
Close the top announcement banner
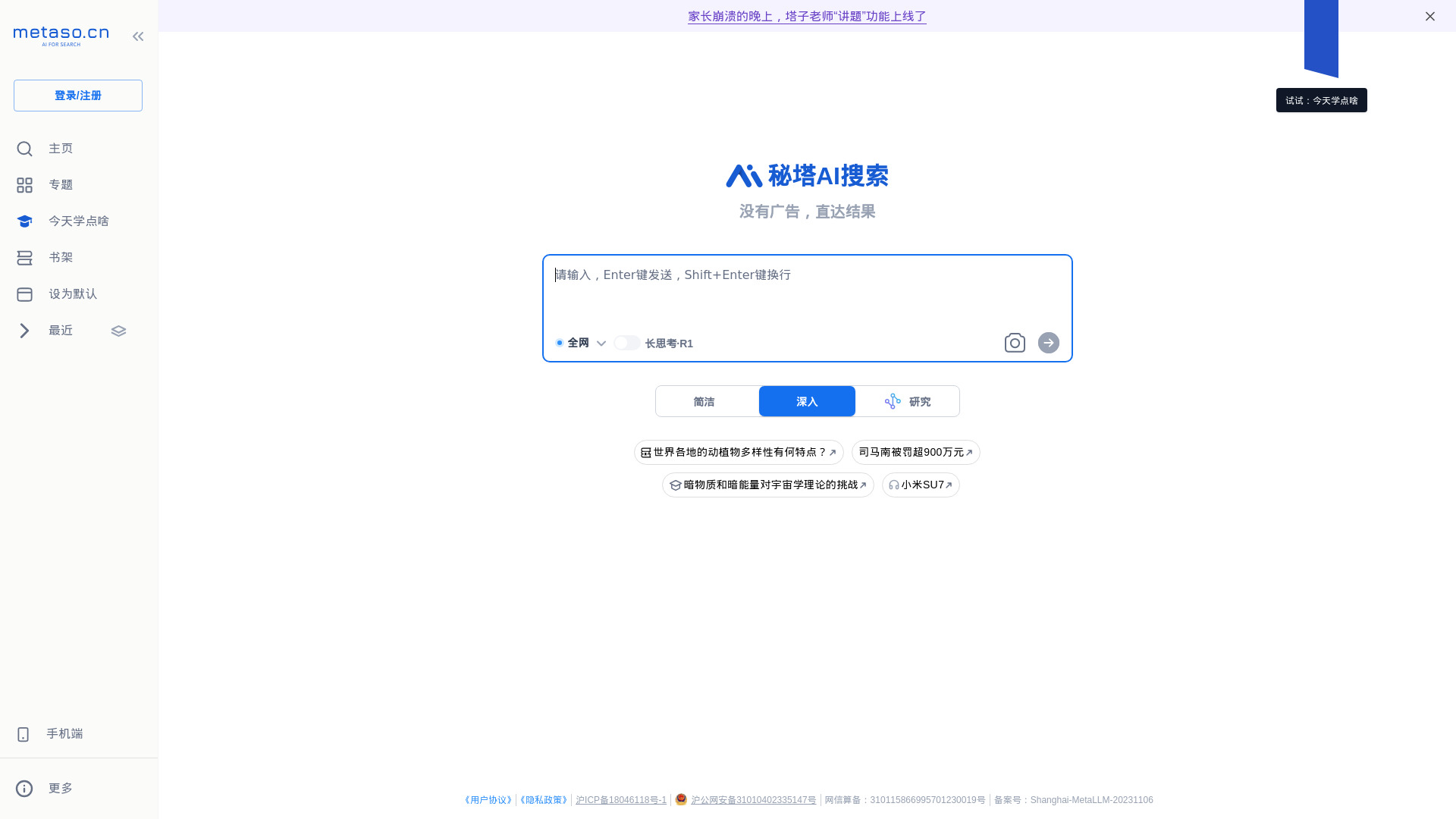pos(1429,16)
